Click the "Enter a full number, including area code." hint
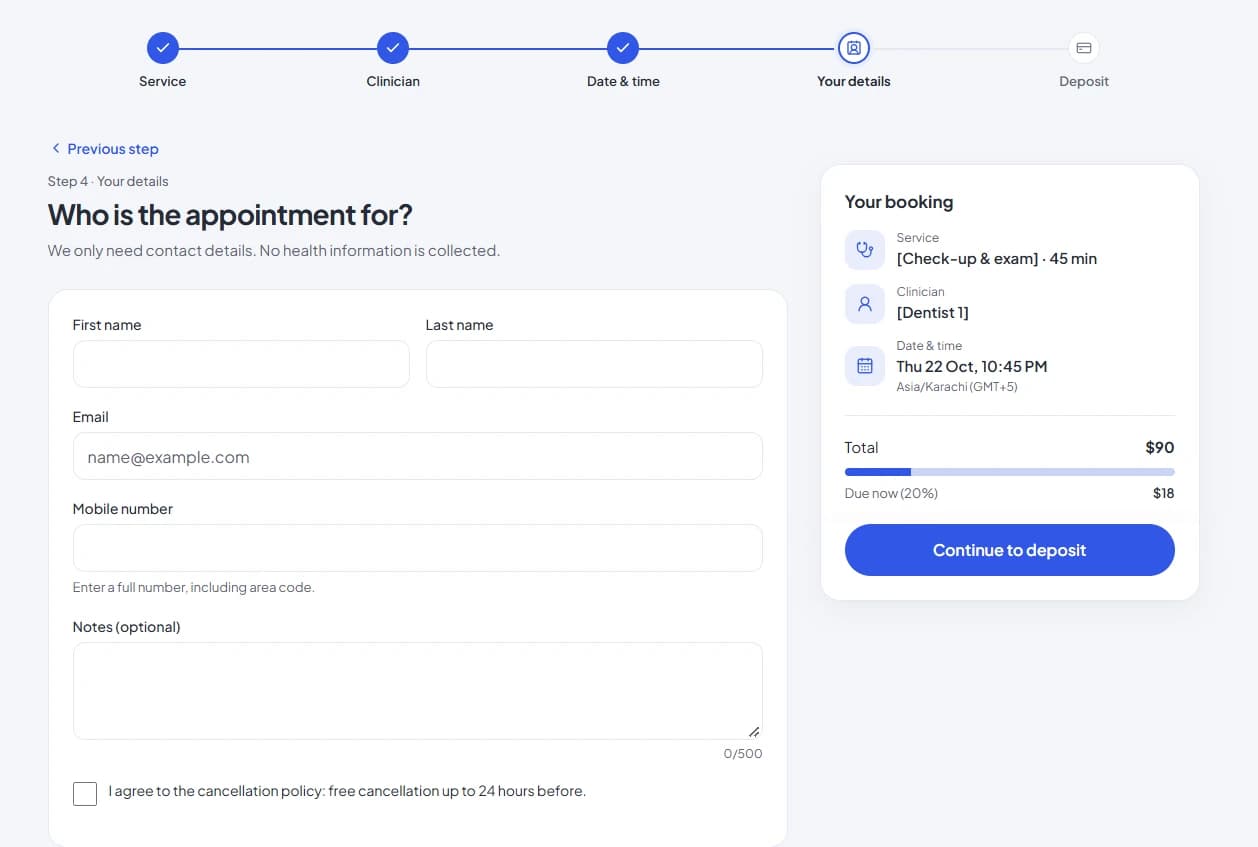This screenshot has width=1258, height=847. [x=194, y=588]
